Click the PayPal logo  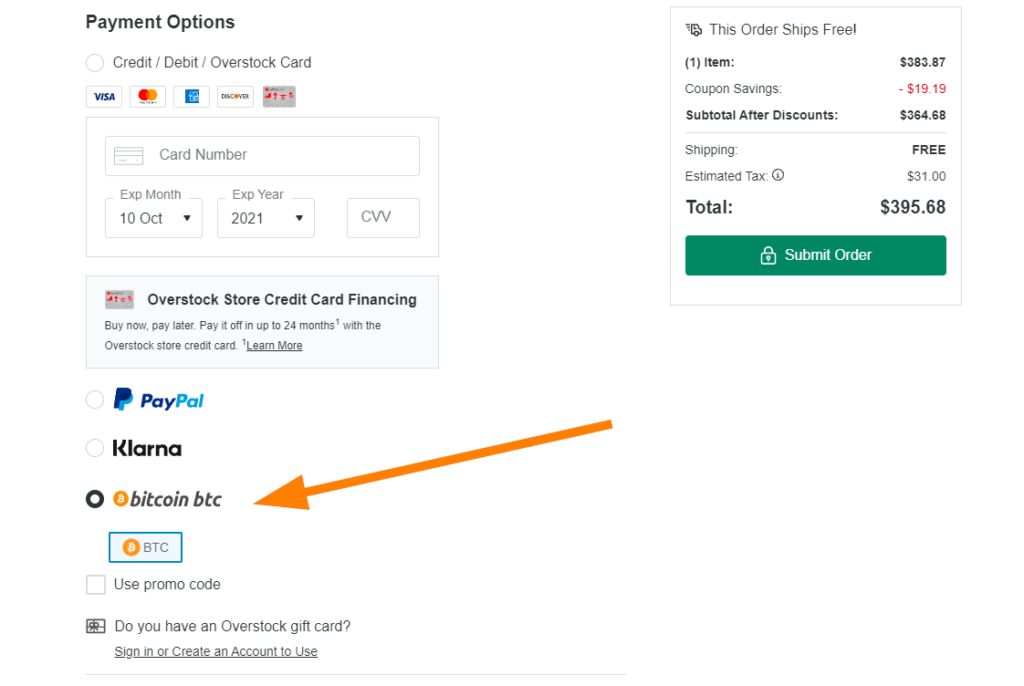point(159,400)
